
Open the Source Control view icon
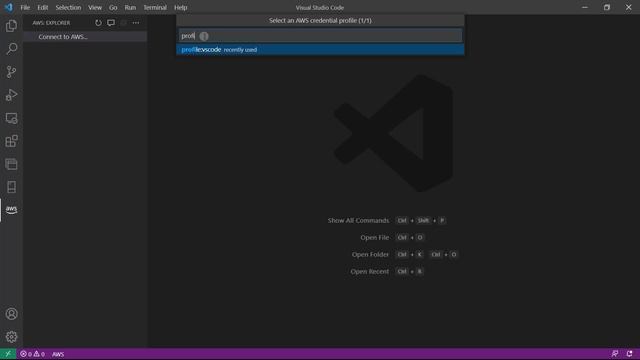11,72
